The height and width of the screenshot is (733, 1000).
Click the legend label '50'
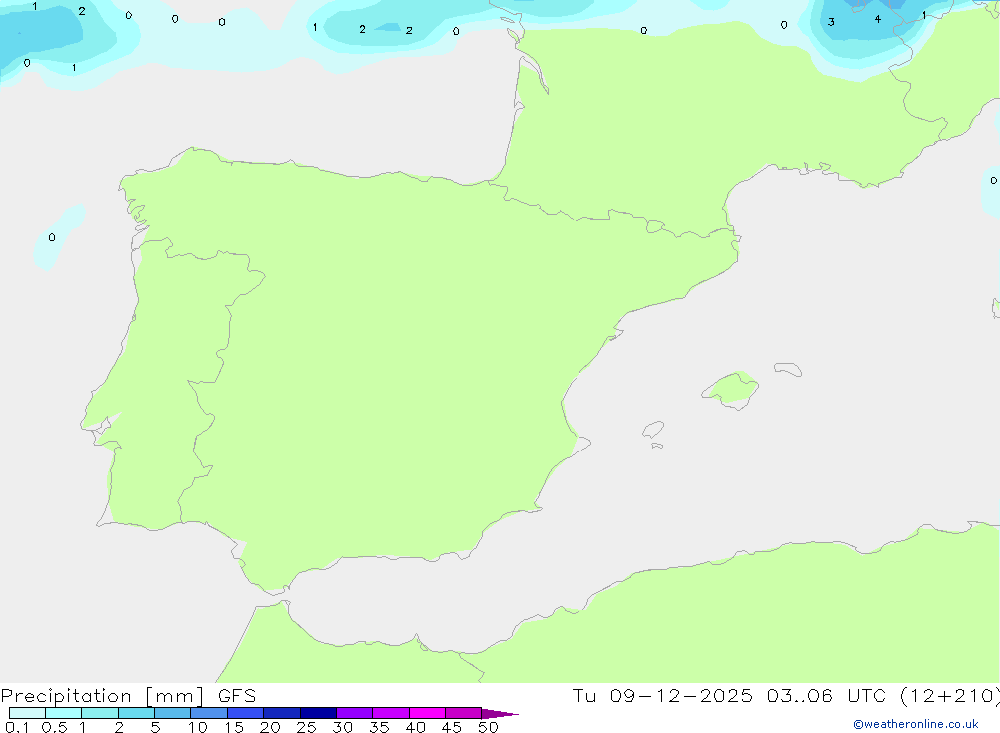(x=488, y=727)
